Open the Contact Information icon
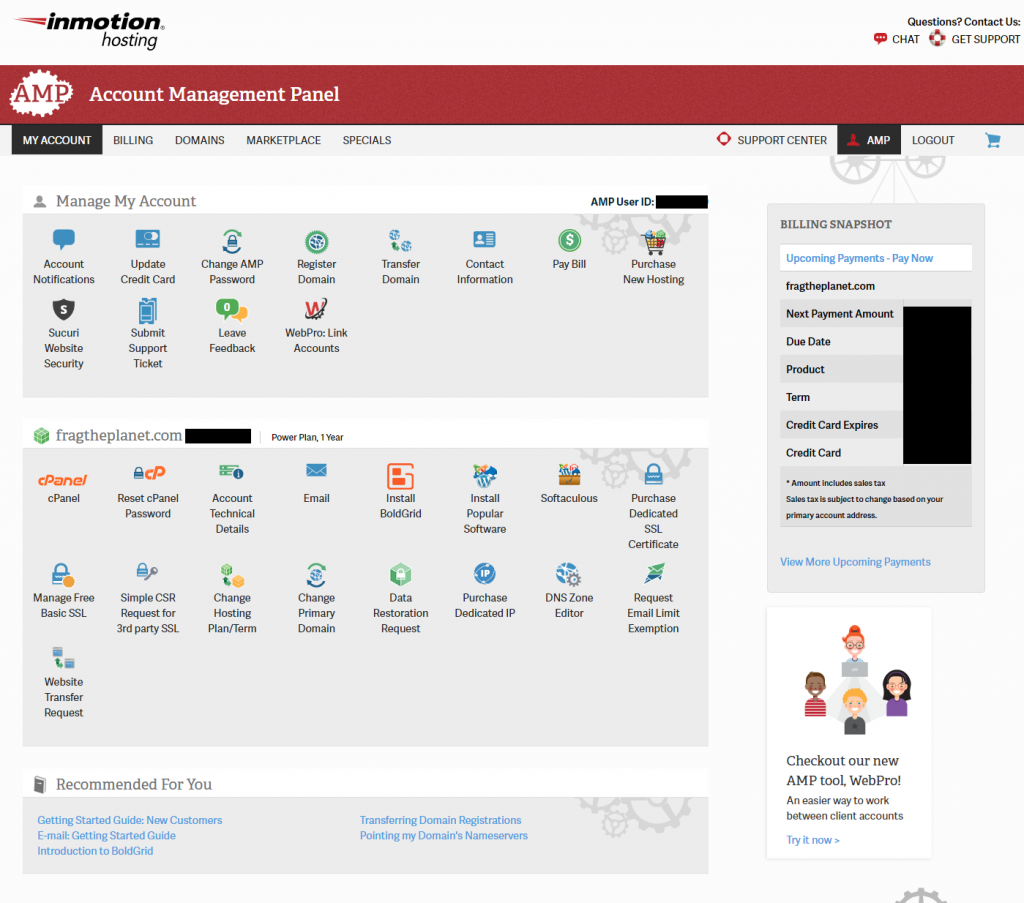 [x=485, y=239]
